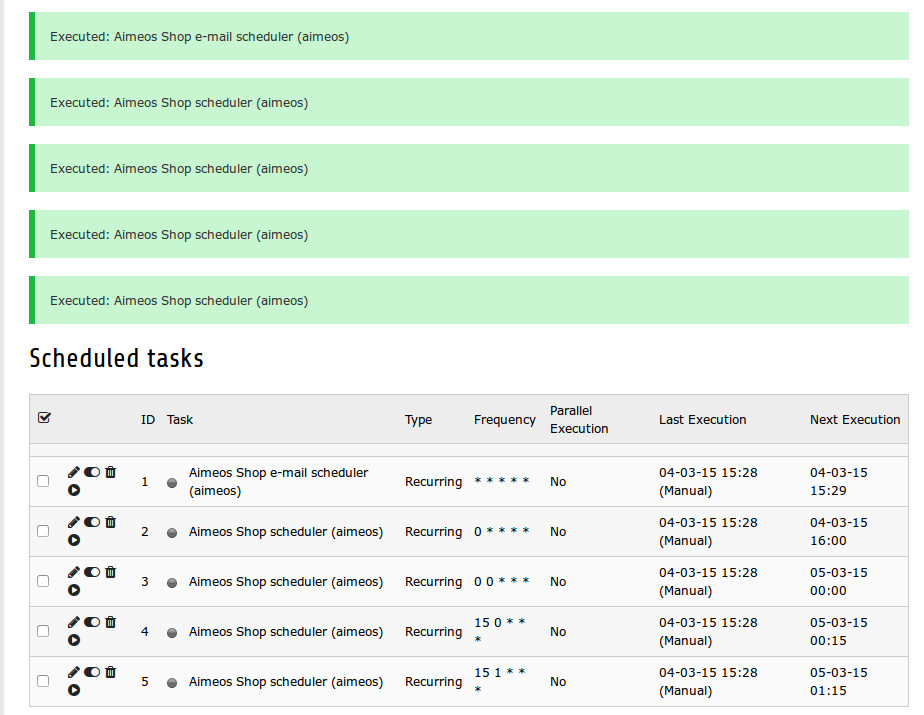Switch off task ID 4 using the toggle
Image resolution: width=924 pixels, height=715 pixels.
point(92,622)
